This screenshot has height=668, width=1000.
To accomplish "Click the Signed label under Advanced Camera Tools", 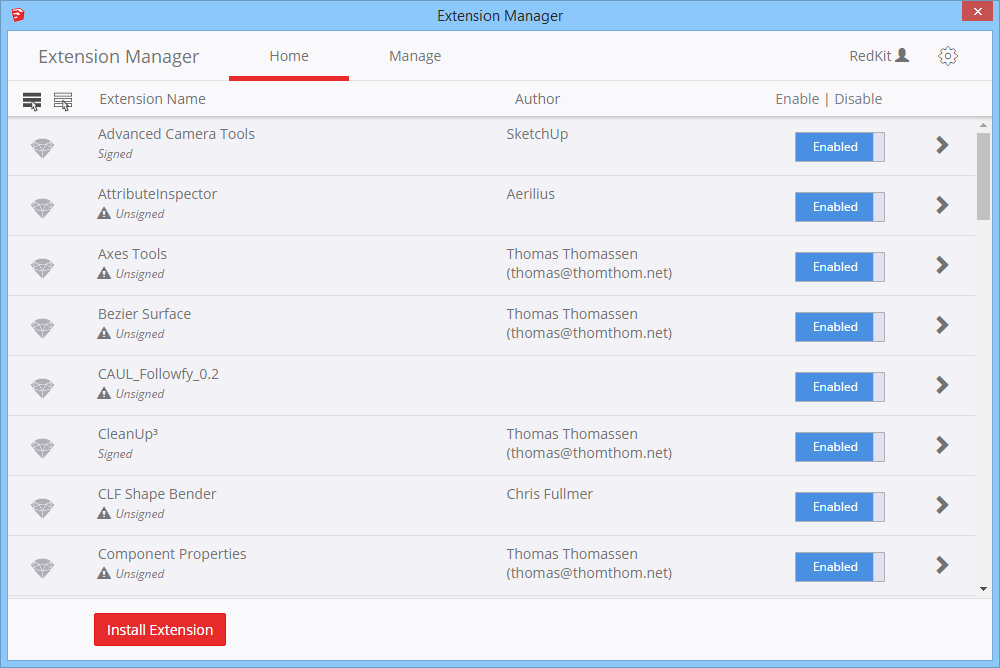I will point(115,154).
